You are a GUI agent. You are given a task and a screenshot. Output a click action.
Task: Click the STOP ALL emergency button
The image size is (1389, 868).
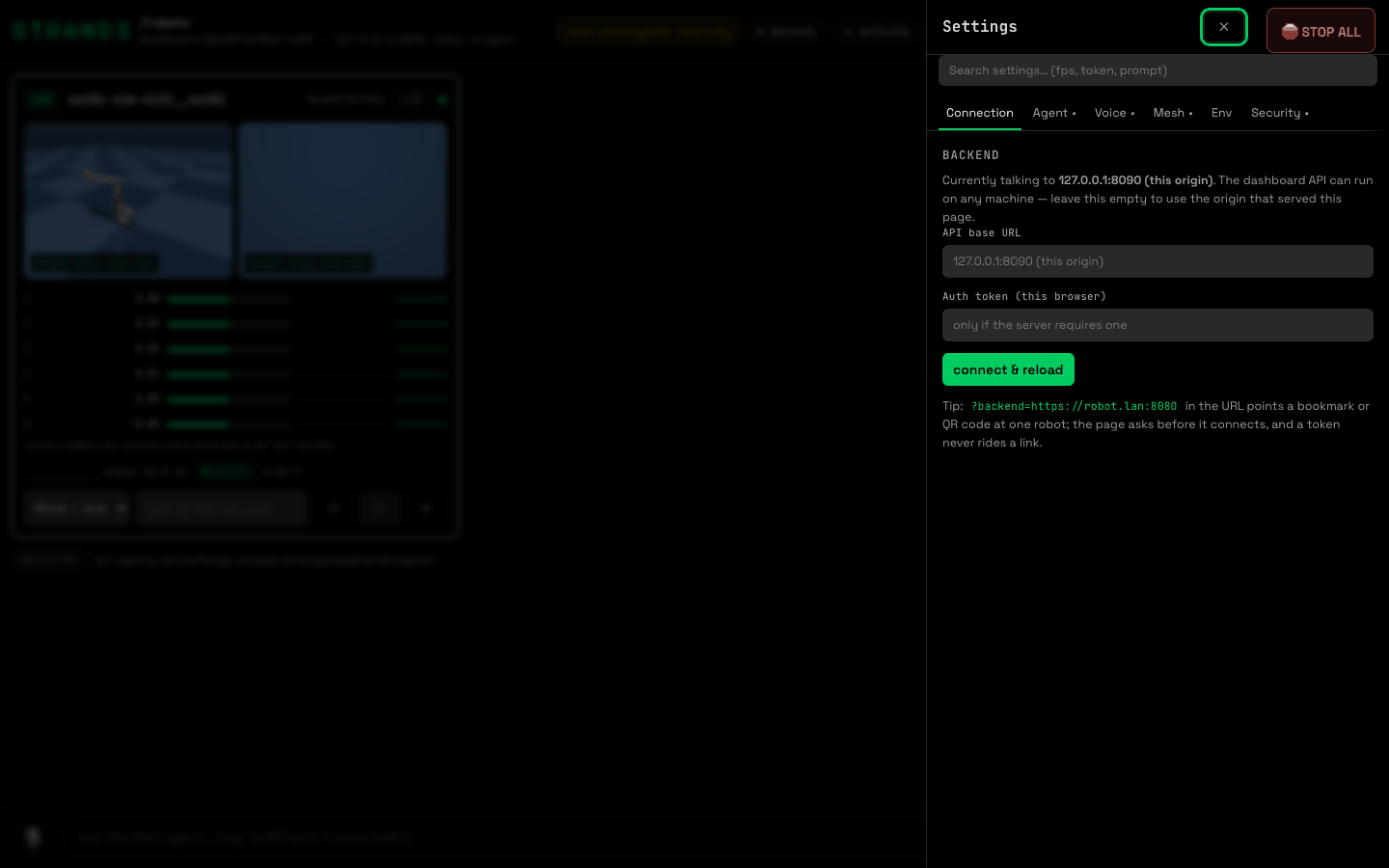click(x=1321, y=31)
